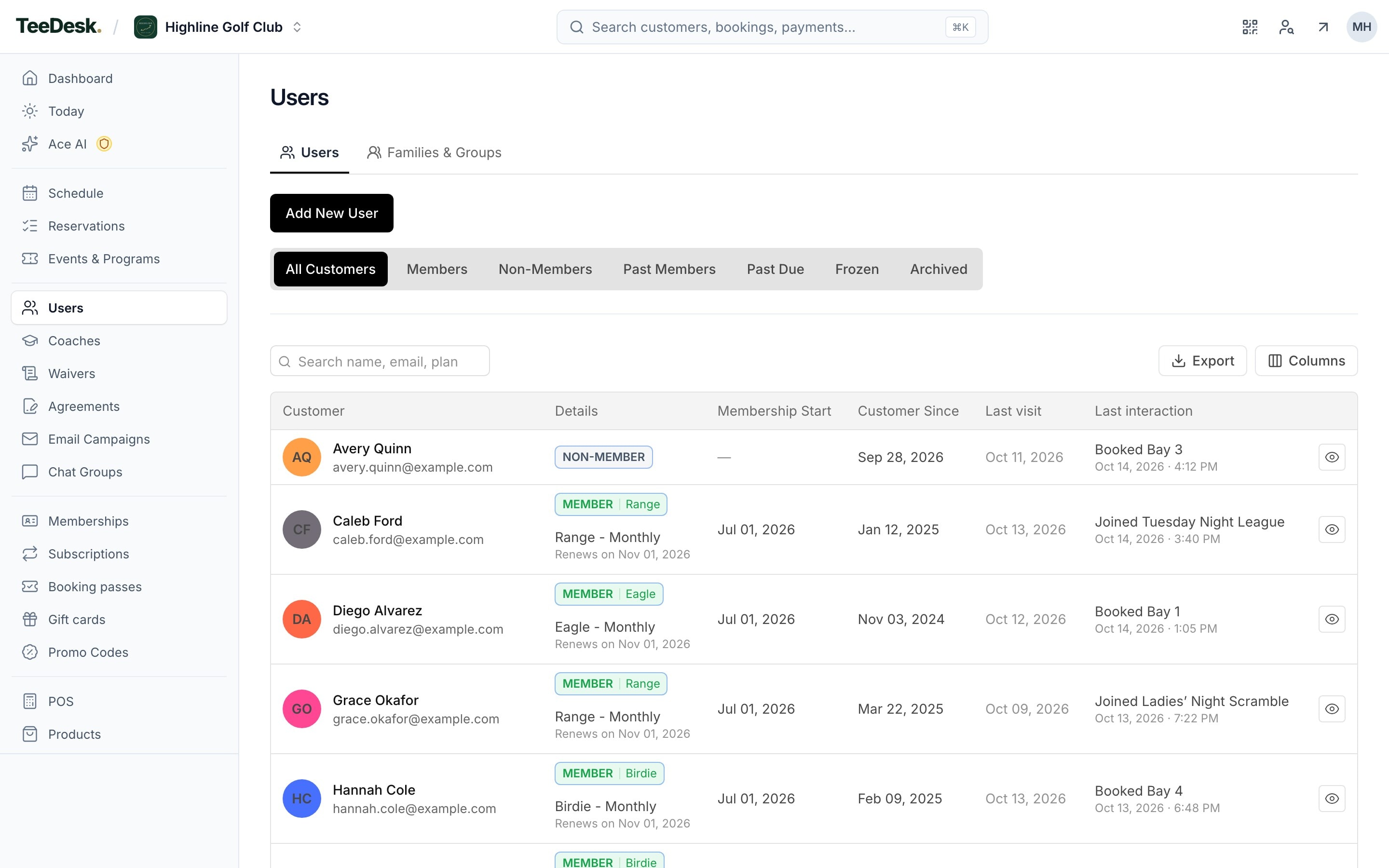Open Coaches in the sidebar
The width and height of the screenshot is (1389, 868).
(119, 340)
